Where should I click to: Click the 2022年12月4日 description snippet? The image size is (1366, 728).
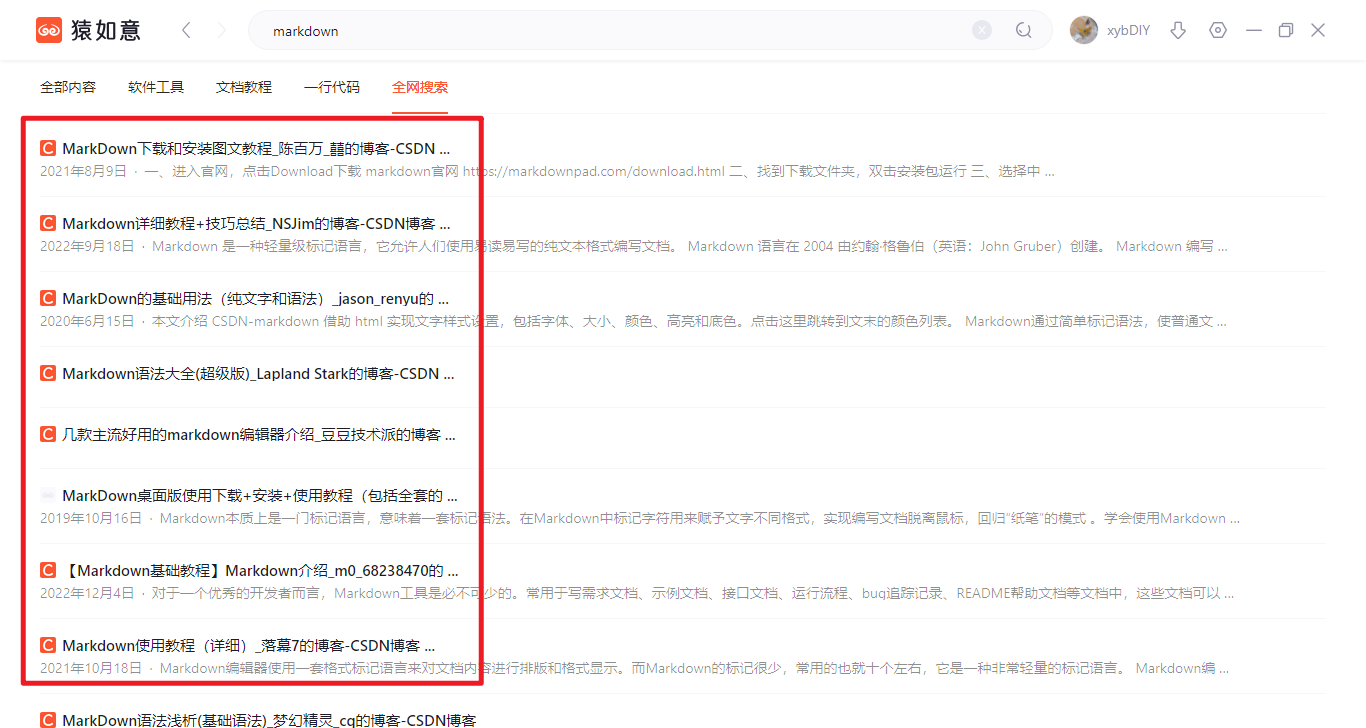pyautogui.click(x=637, y=593)
